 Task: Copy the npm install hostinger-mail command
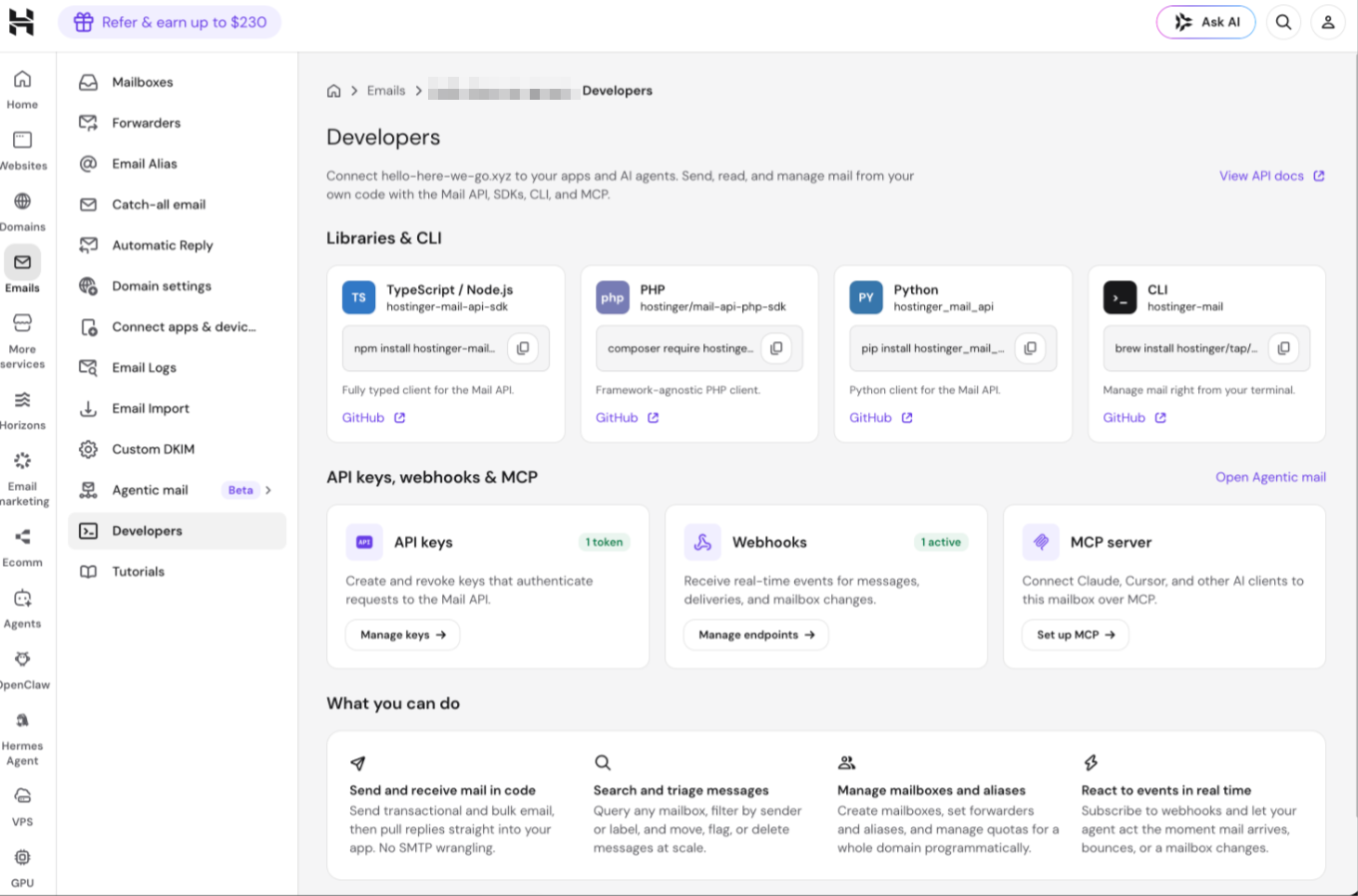tap(523, 348)
